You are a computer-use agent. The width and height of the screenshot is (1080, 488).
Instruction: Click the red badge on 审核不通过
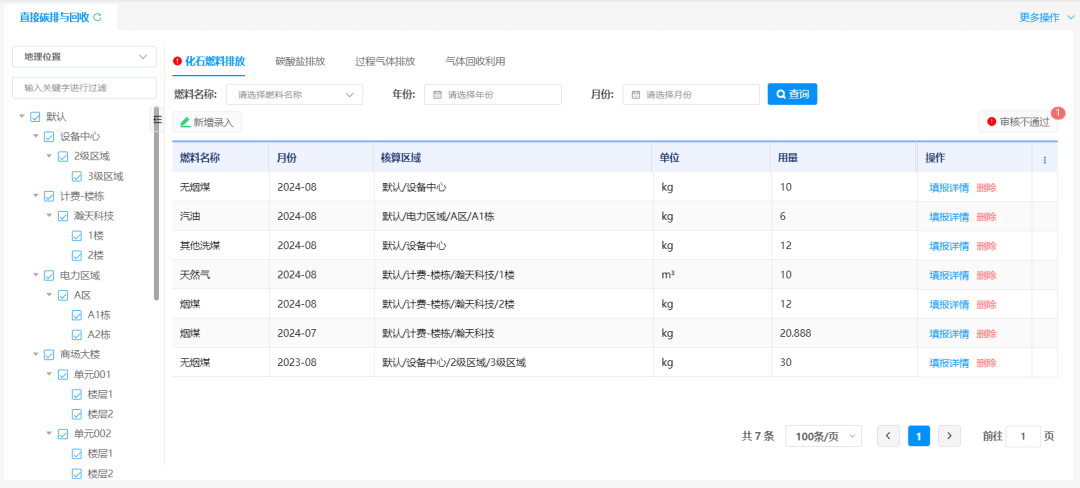pos(1058,113)
